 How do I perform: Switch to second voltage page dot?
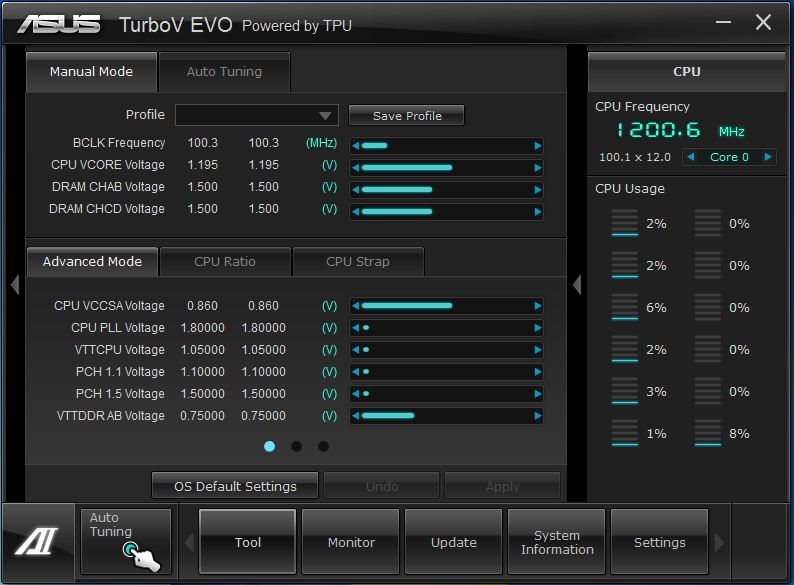297,446
